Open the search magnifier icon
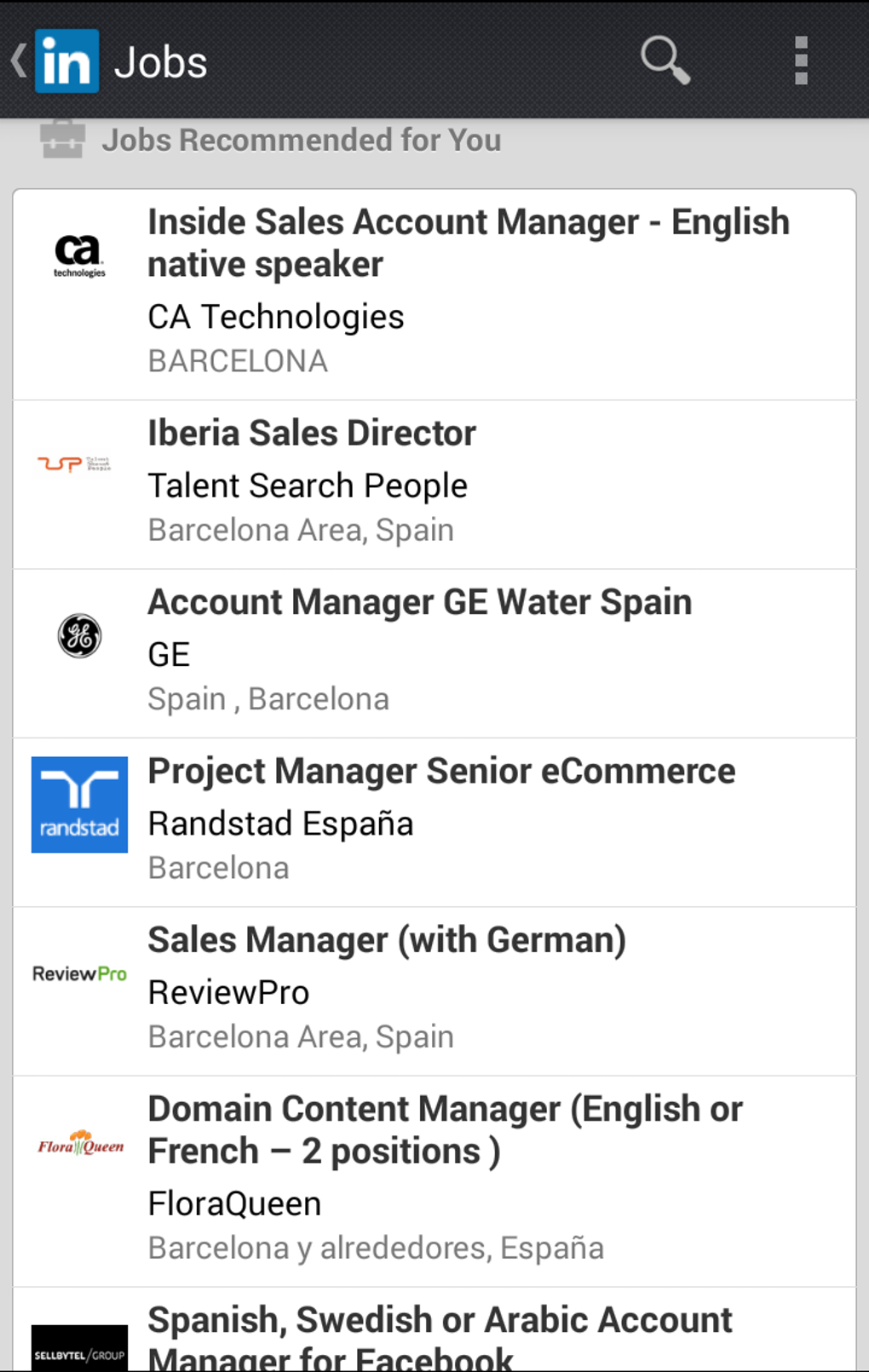 [x=665, y=60]
